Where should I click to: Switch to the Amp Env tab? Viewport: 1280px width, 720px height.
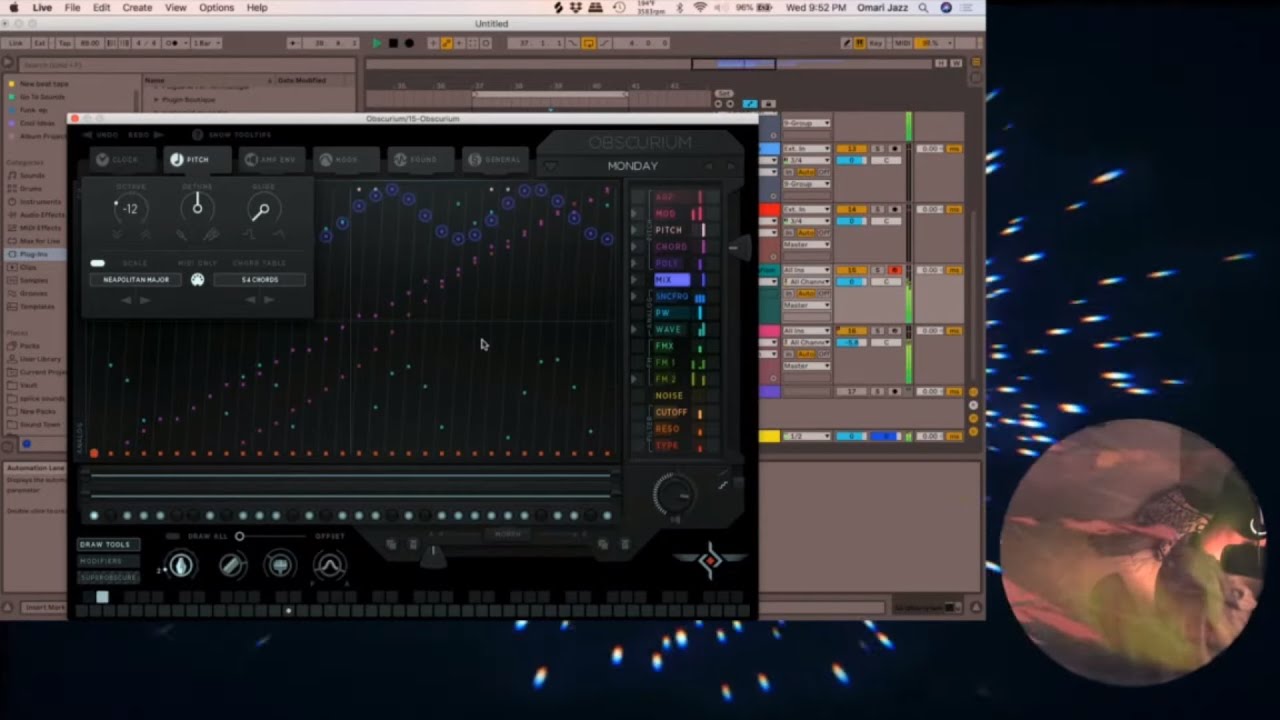coord(270,160)
